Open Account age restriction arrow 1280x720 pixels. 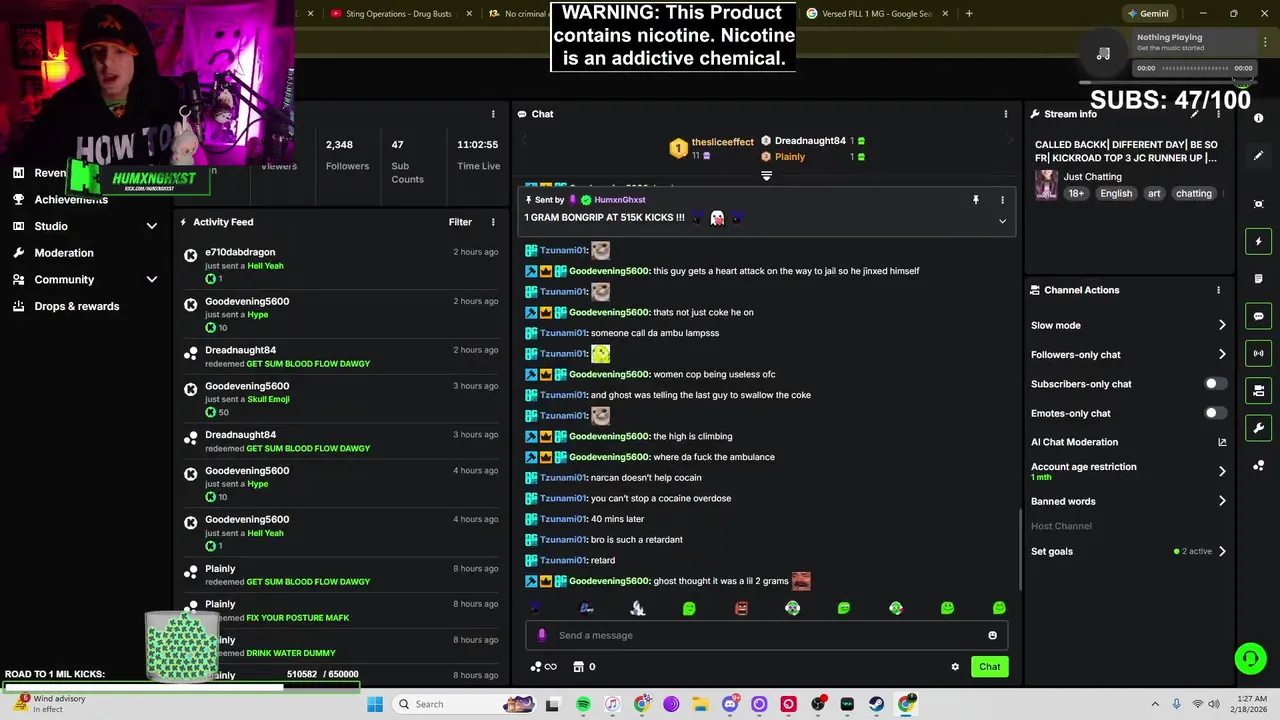[x=1222, y=471]
